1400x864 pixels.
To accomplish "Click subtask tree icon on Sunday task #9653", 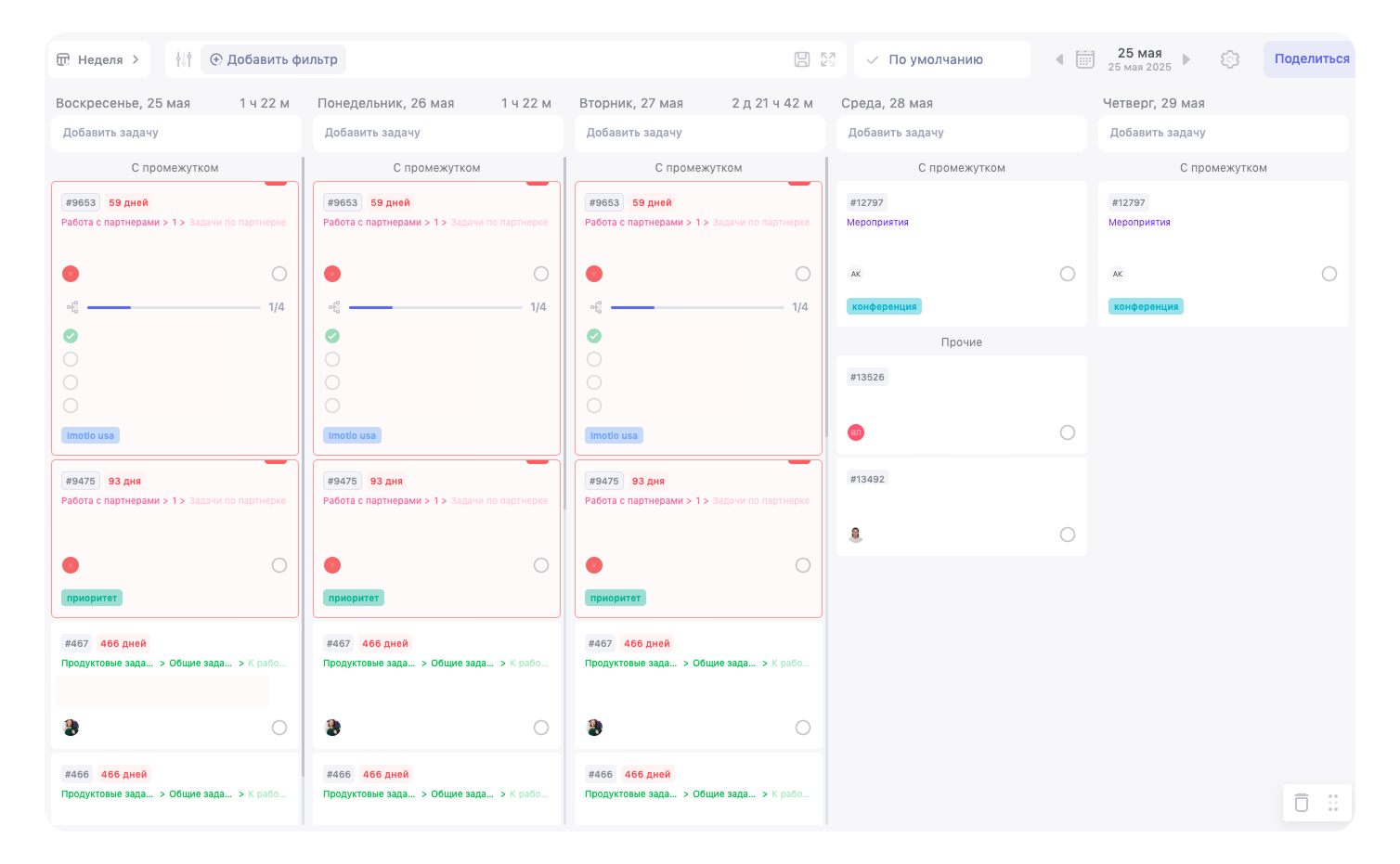I will pos(72,307).
